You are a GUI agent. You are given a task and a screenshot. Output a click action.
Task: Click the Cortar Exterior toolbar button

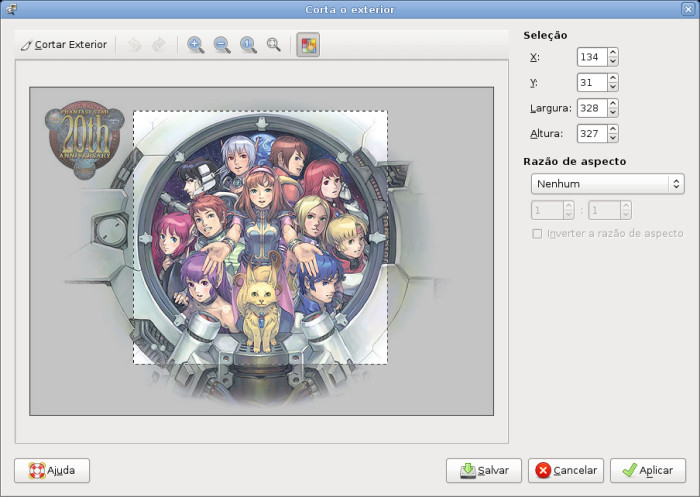coord(64,45)
